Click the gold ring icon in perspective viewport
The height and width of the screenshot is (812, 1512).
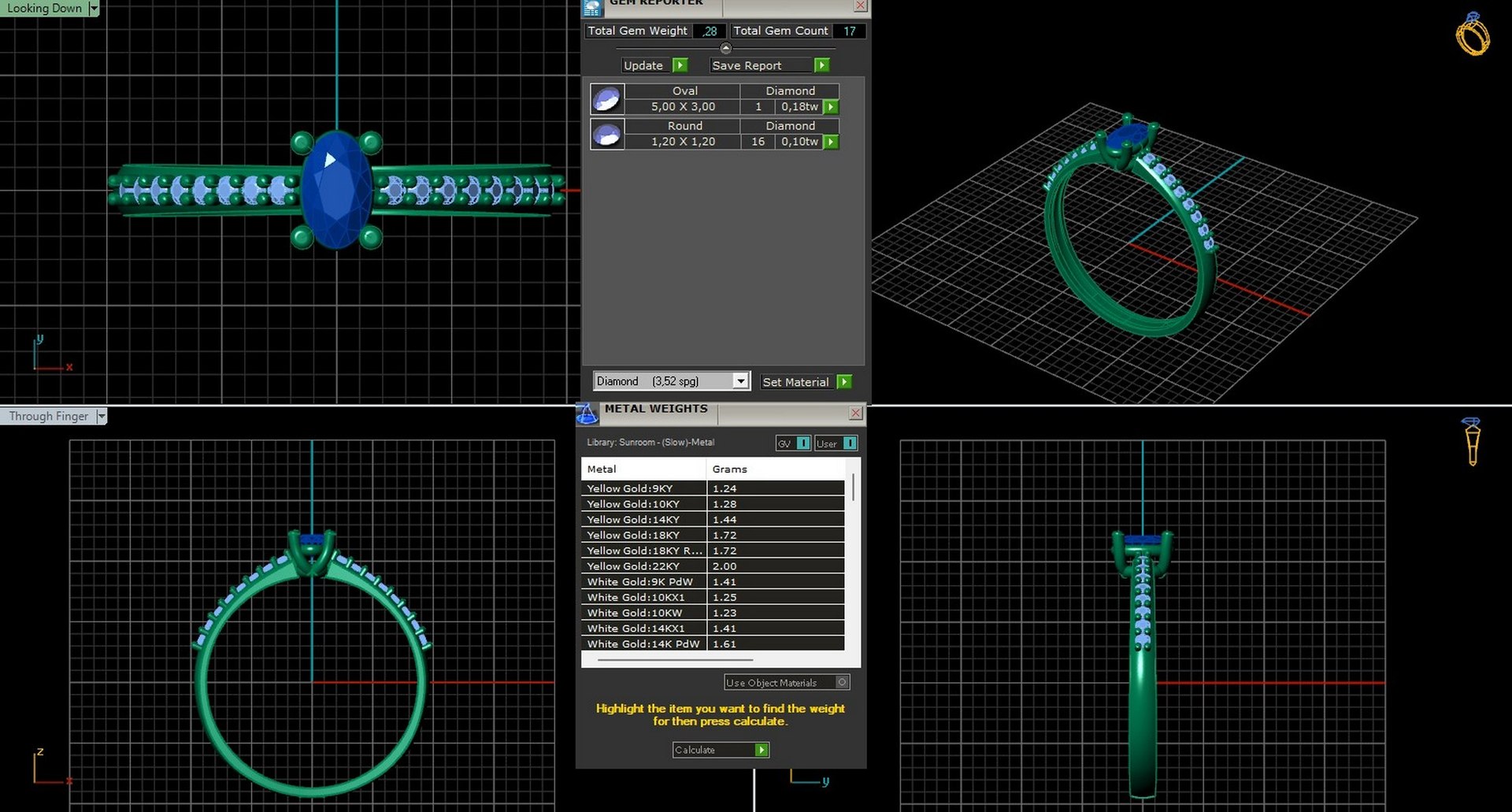1473,34
